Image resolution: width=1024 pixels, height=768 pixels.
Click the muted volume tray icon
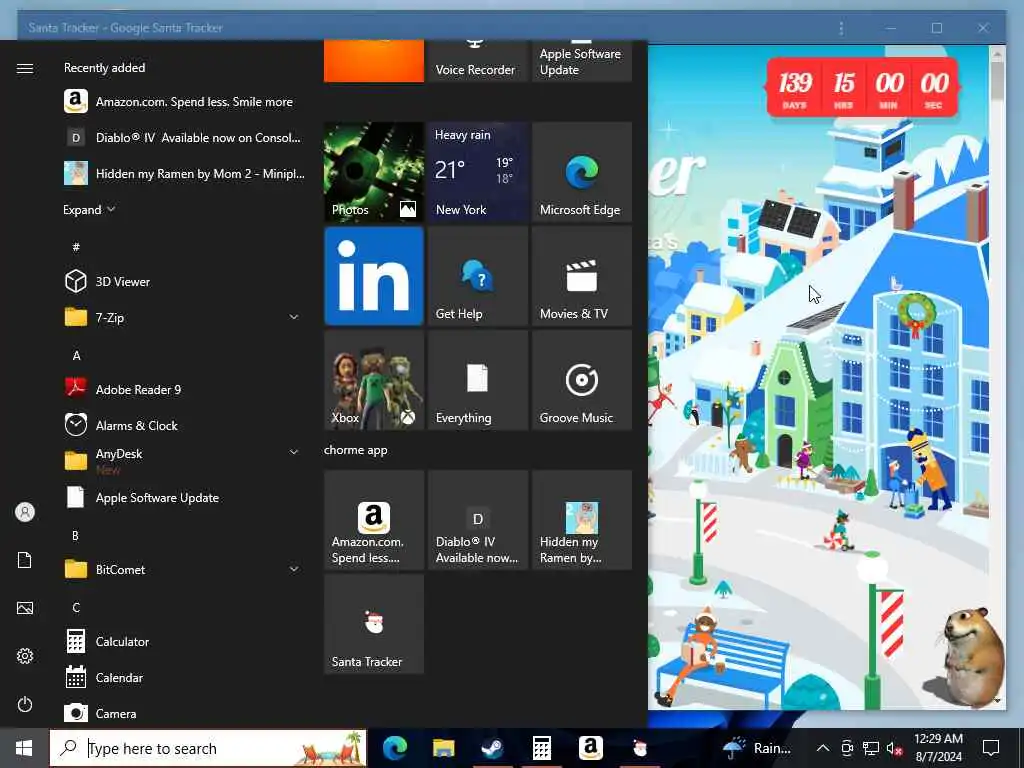pyautogui.click(x=894, y=749)
